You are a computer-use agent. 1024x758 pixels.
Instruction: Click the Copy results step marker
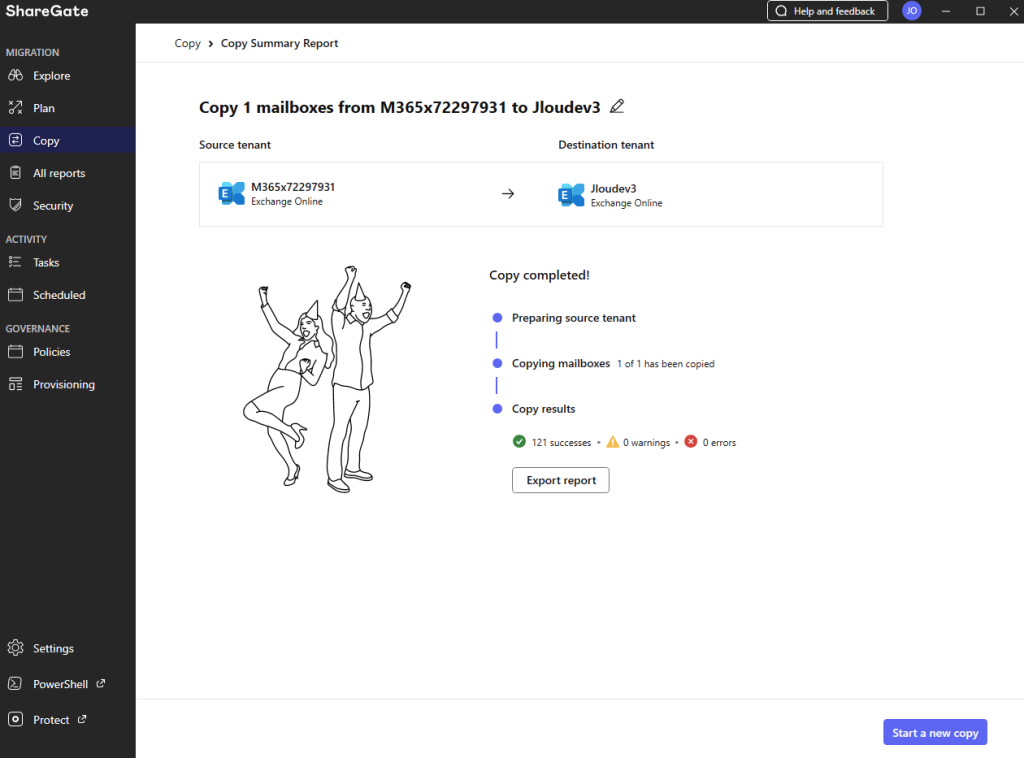click(x=497, y=409)
